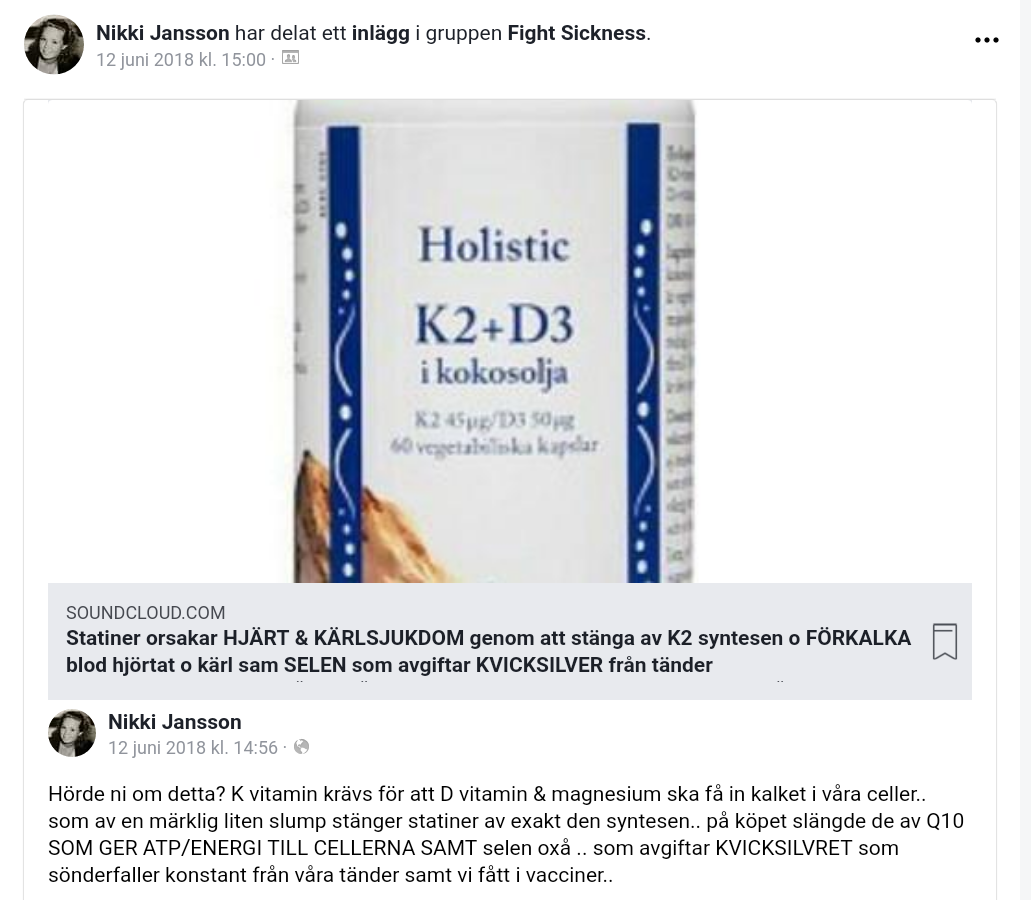Screen dimensions: 1031x900
Task: Open Nikki Jansson's top profile picture
Action: click(54, 45)
